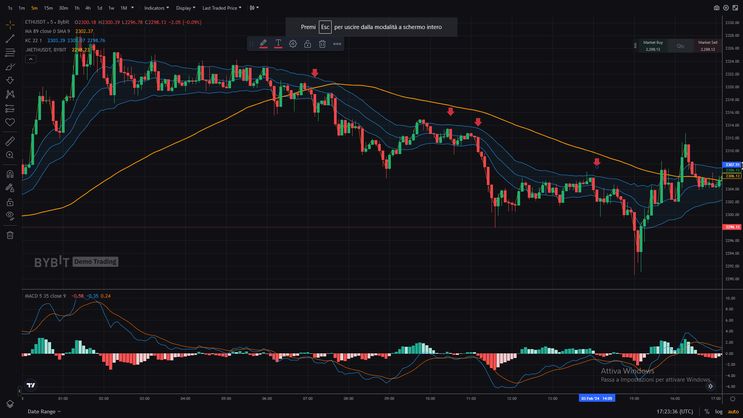Switch to the 1w timeframe
The height and width of the screenshot is (418, 743).
pos(111,8)
